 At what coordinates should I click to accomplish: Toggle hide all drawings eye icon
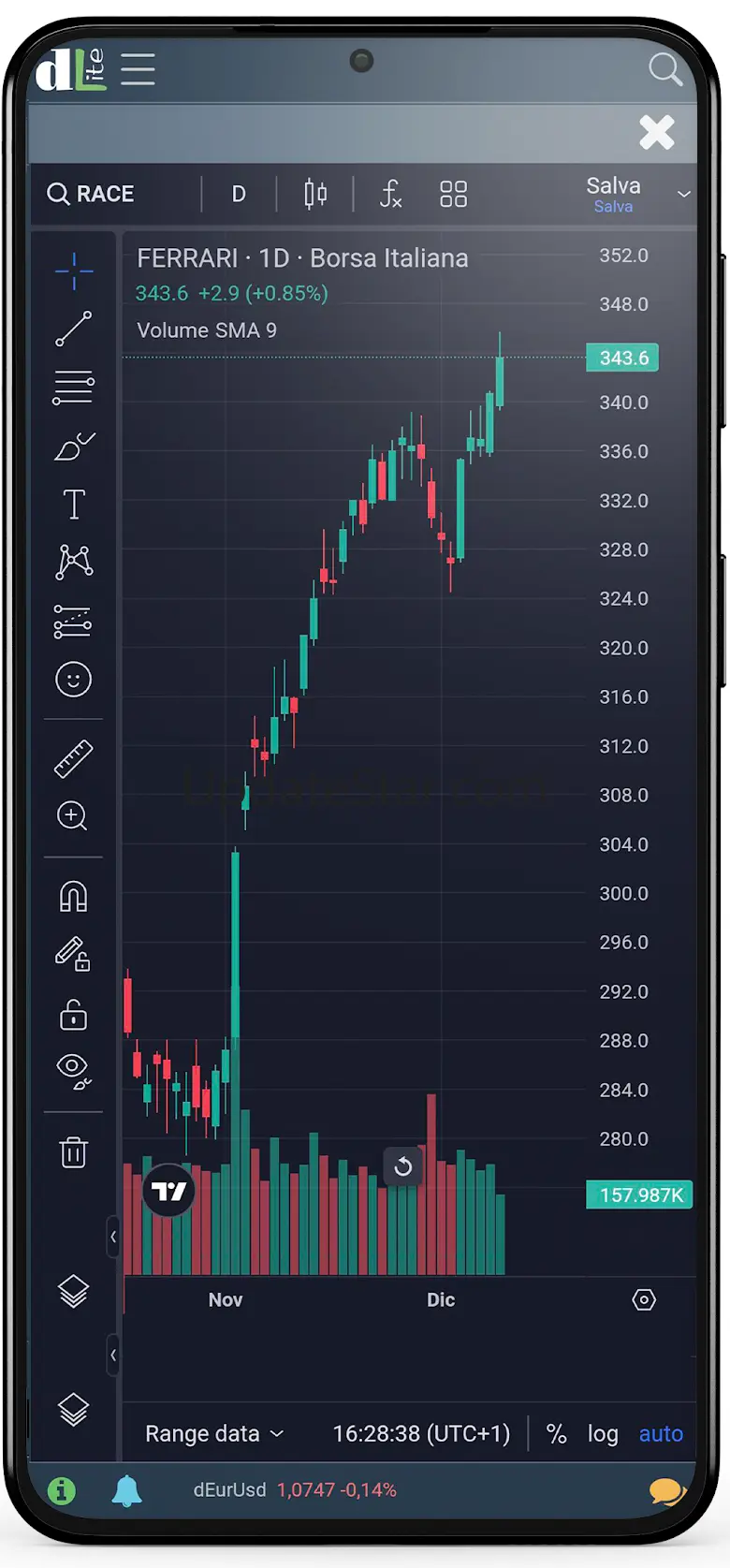tap(73, 1071)
